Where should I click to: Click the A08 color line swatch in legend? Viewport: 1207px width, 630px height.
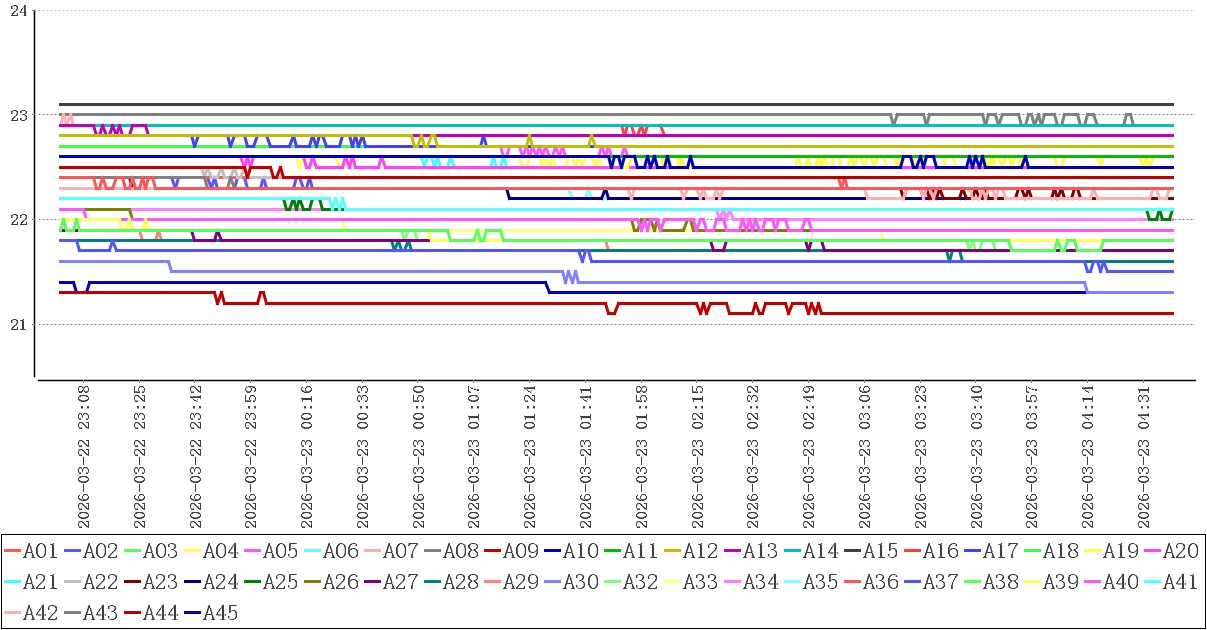(x=434, y=550)
